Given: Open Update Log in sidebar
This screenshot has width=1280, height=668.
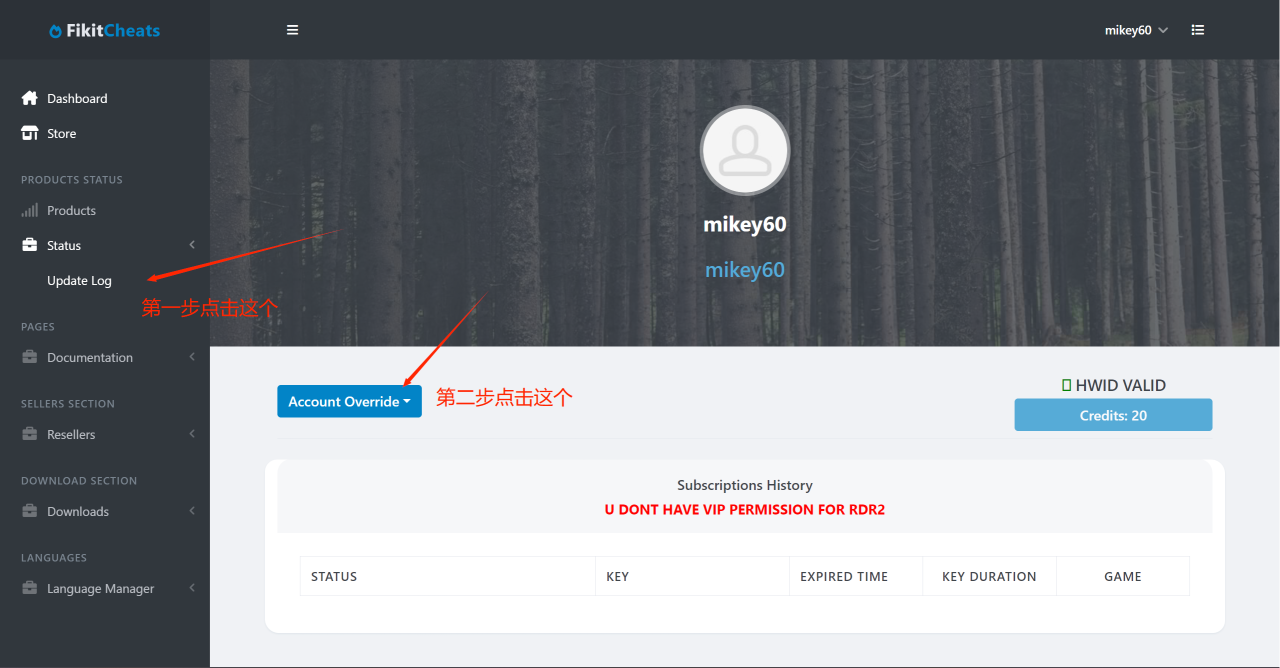Looking at the screenshot, I should [79, 280].
